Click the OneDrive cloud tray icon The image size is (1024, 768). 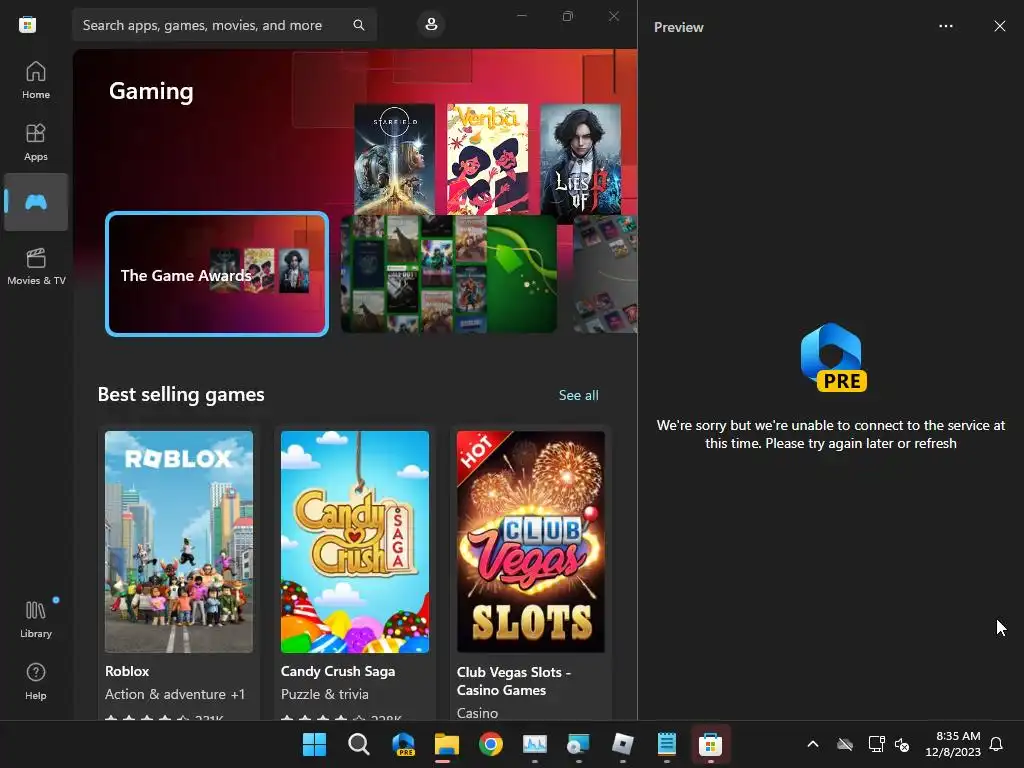(x=845, y=744)
